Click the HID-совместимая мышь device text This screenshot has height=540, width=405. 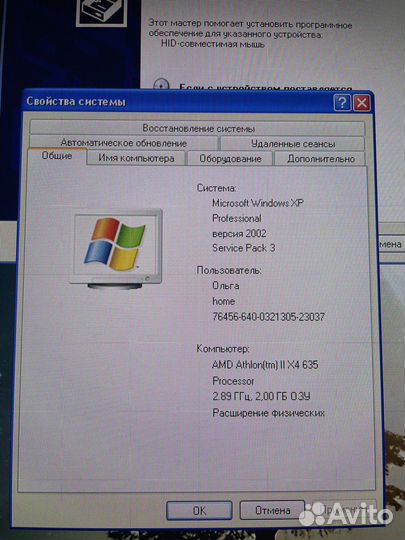coord(213,44)
